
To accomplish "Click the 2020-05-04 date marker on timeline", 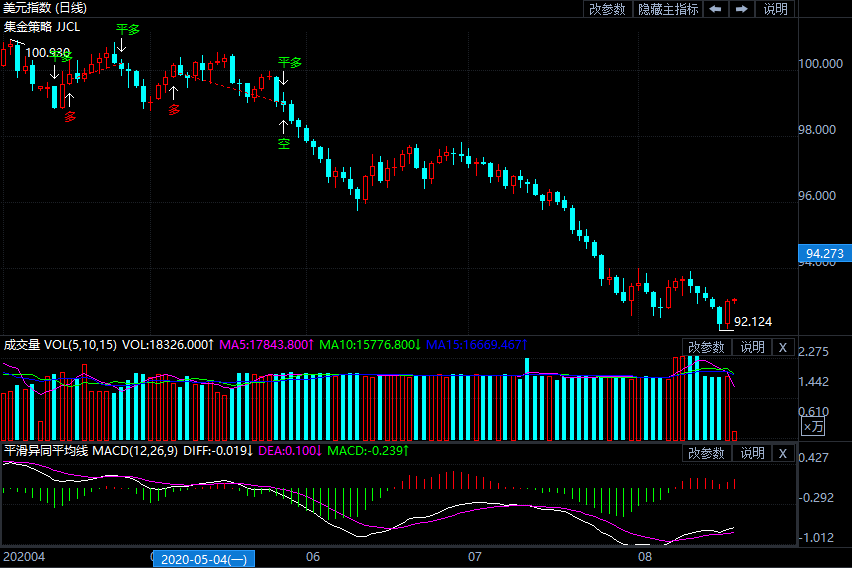I will tap(204, 559).
